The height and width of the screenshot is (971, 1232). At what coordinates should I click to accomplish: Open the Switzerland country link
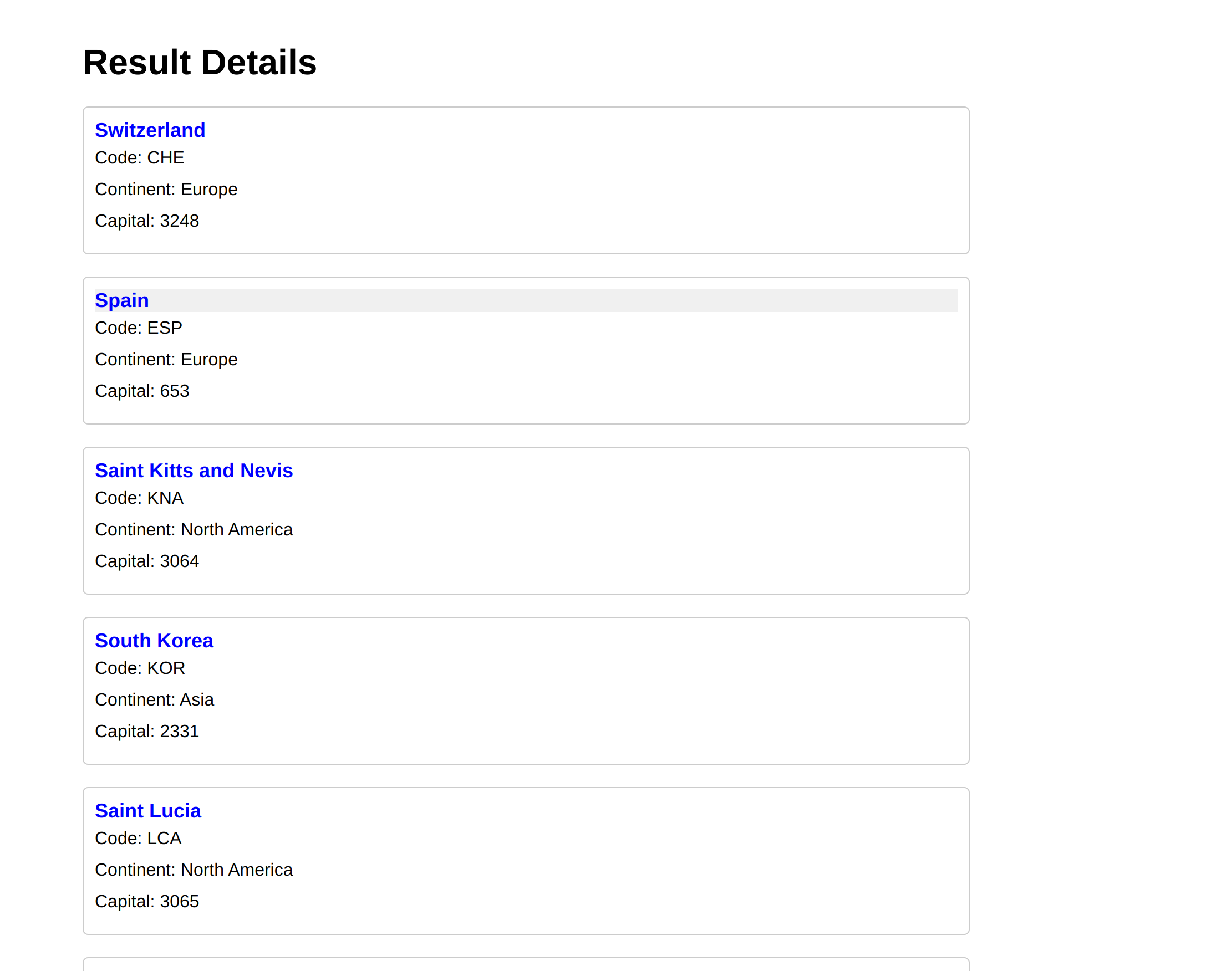click(x=150, y=130)
